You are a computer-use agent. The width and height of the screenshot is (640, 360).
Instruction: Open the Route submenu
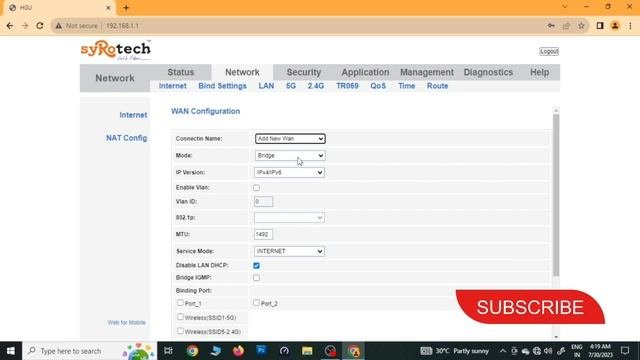click(438, 86)
